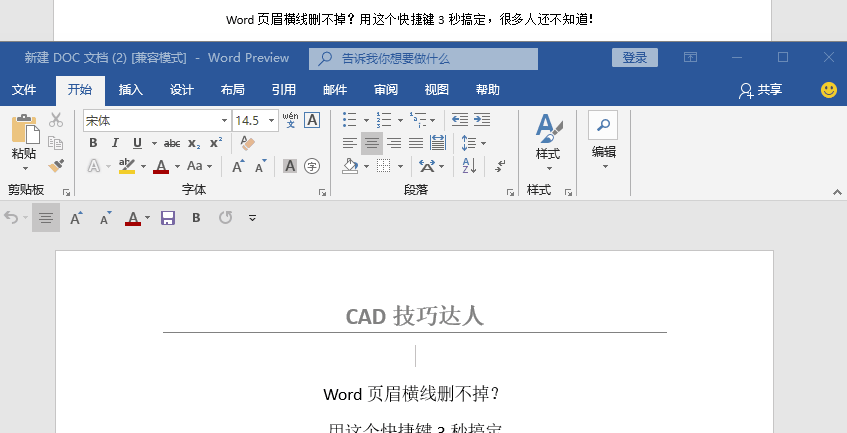847x433 pixels.
Task: Switch to the 设计 tab
Action: pyautogui.click(x=182, y=90)
